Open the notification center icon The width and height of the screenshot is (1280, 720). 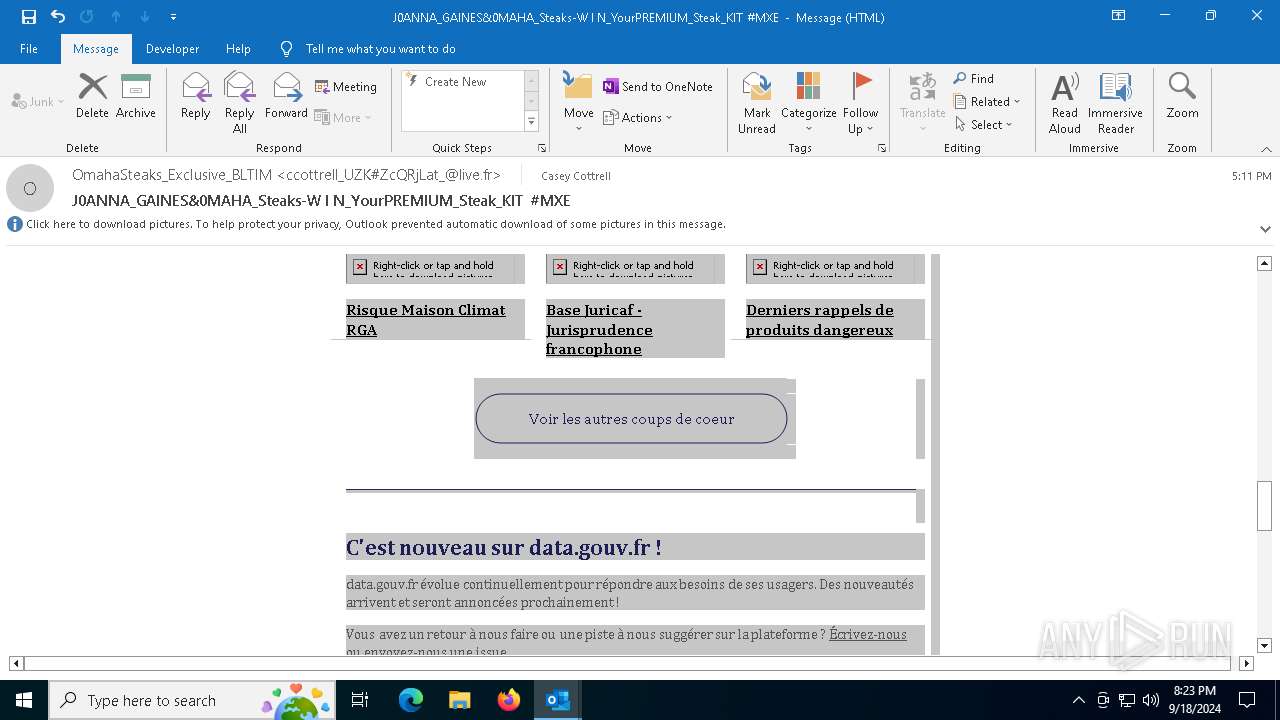coord(1247,700)
